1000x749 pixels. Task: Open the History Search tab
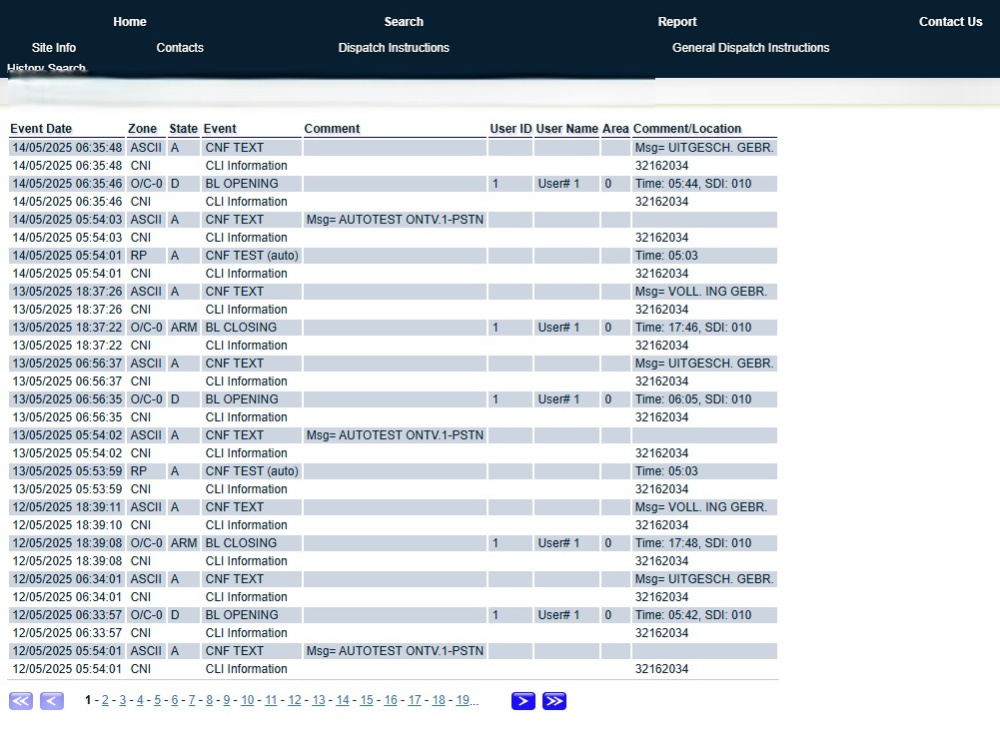(46, 68)
